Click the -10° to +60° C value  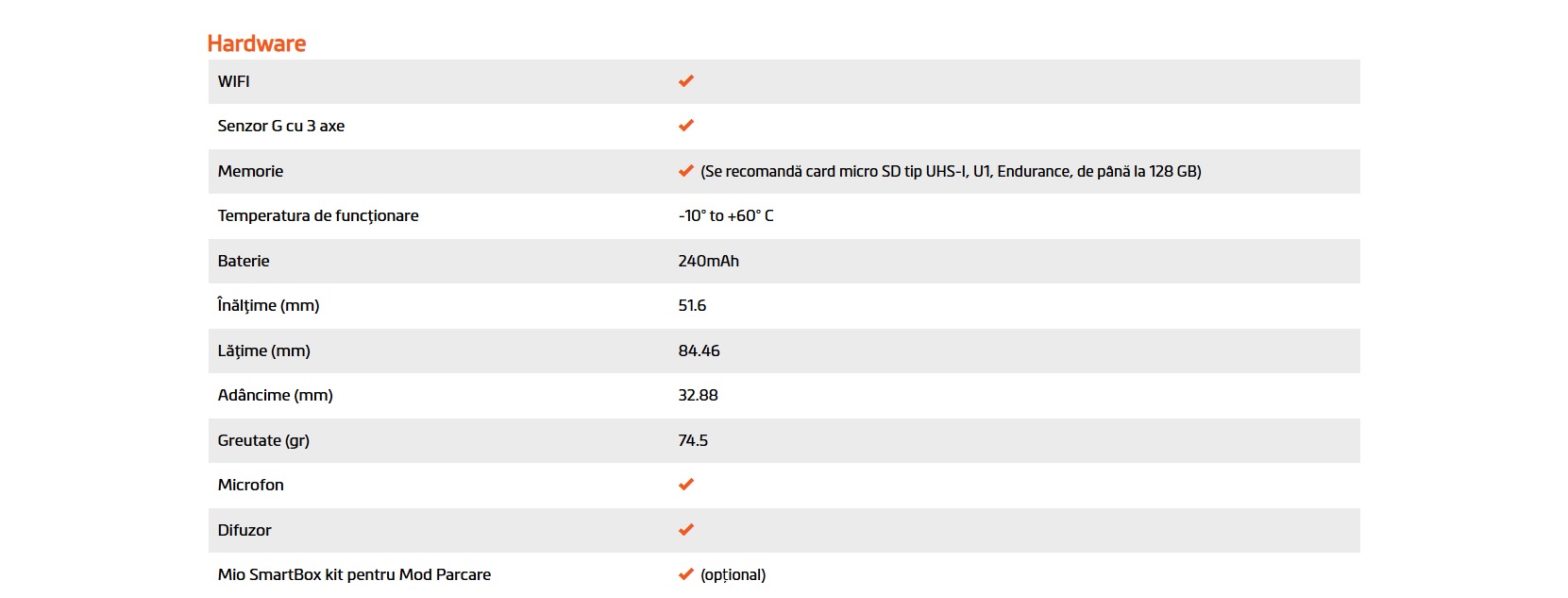(726, 215)
